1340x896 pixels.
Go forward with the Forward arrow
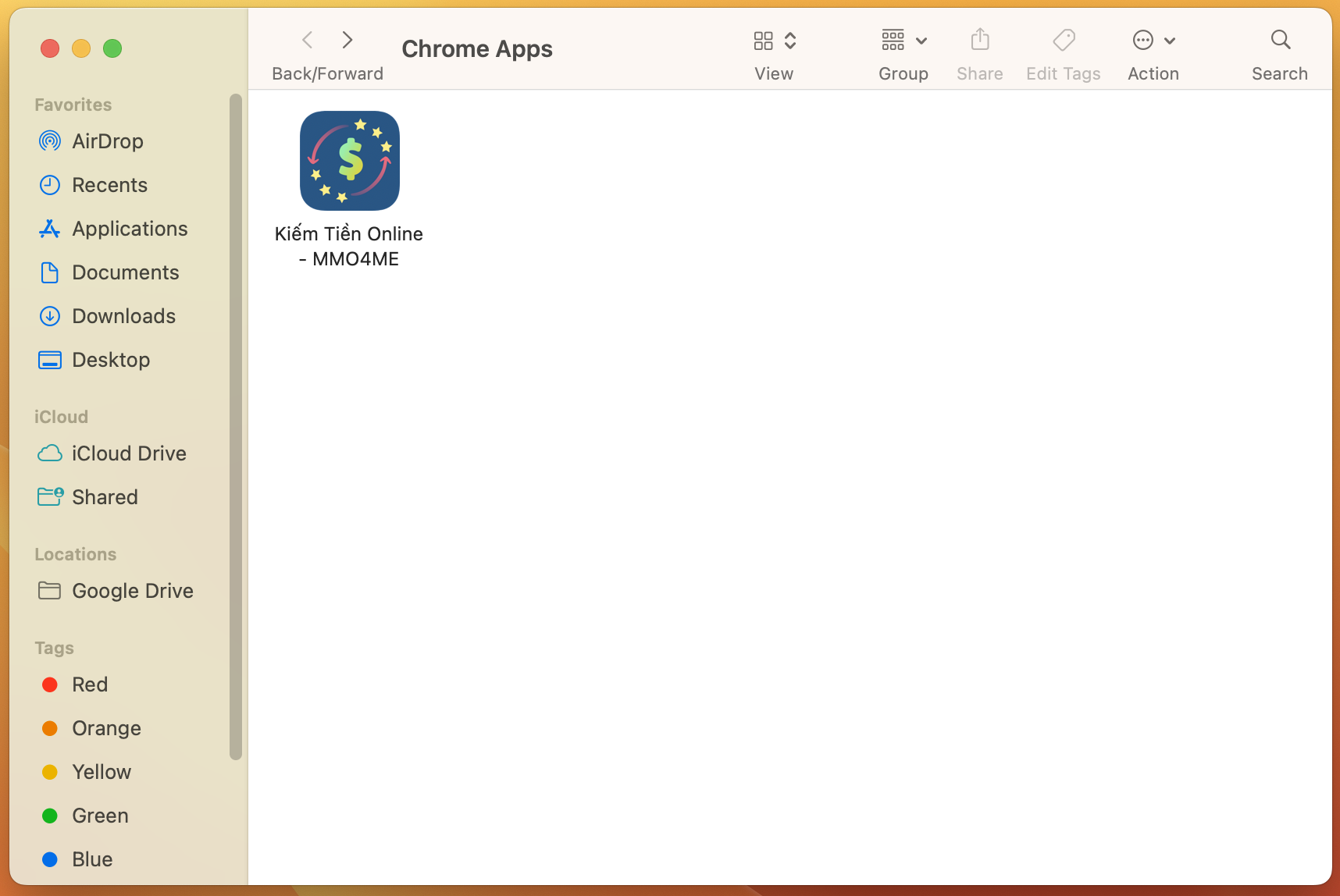click(348, 40)
